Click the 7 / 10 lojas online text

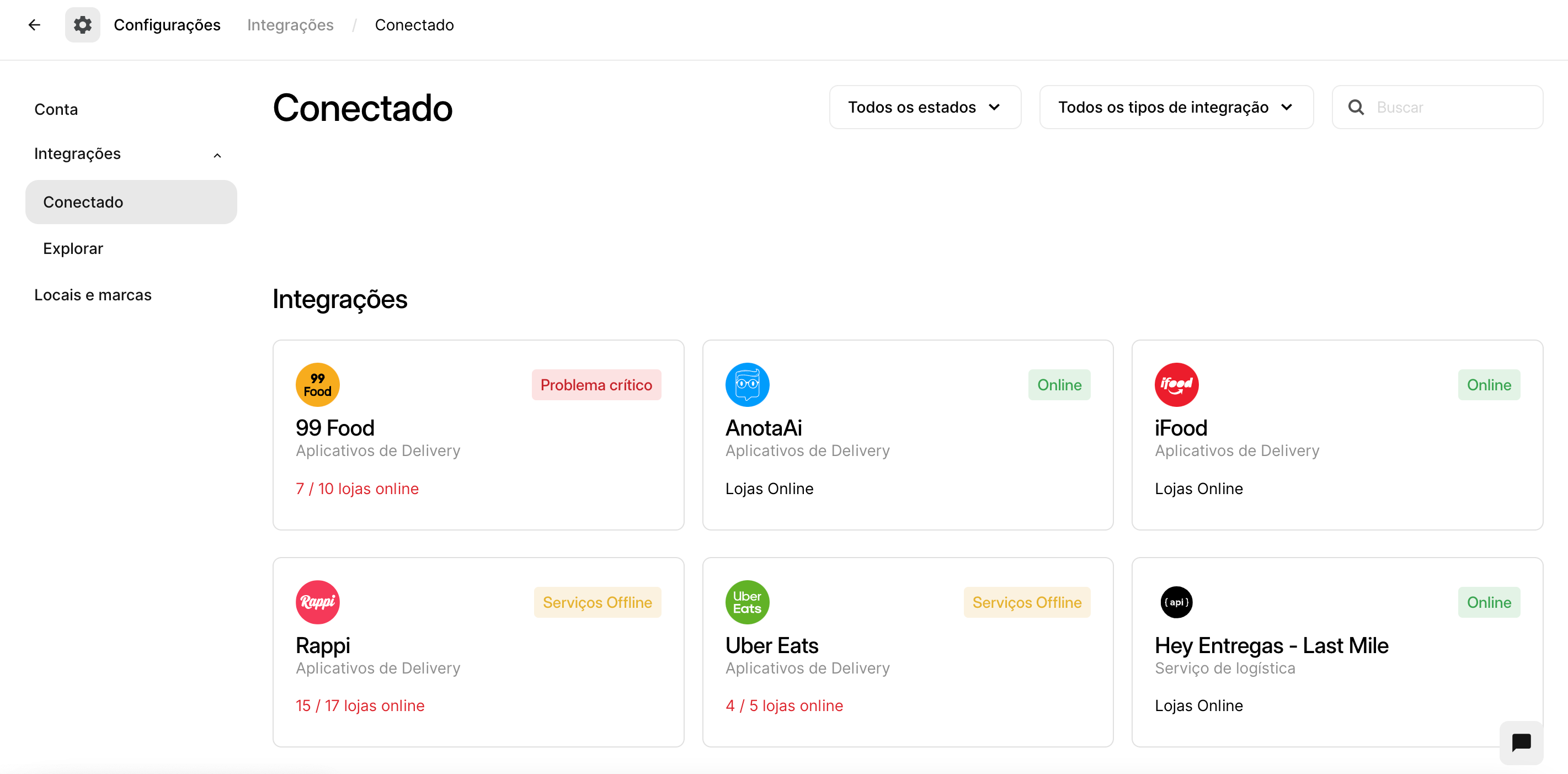tap(357, 489)
